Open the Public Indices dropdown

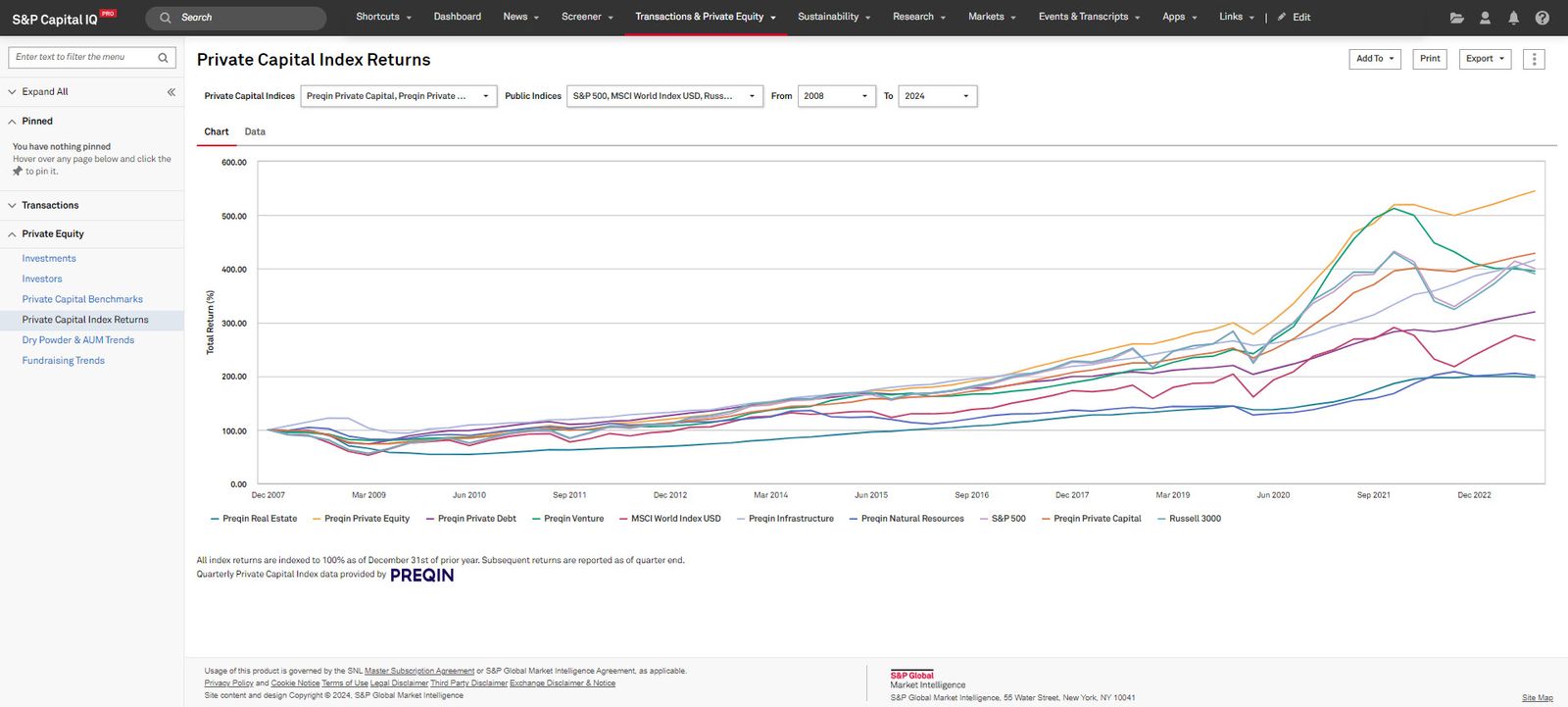[x=664, y=96]
